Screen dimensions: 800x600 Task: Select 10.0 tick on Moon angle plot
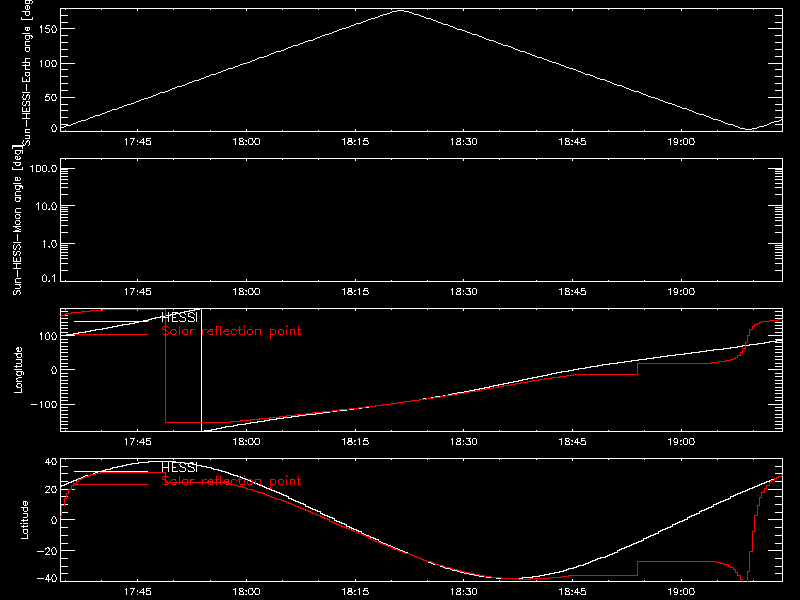pos(46,206)
